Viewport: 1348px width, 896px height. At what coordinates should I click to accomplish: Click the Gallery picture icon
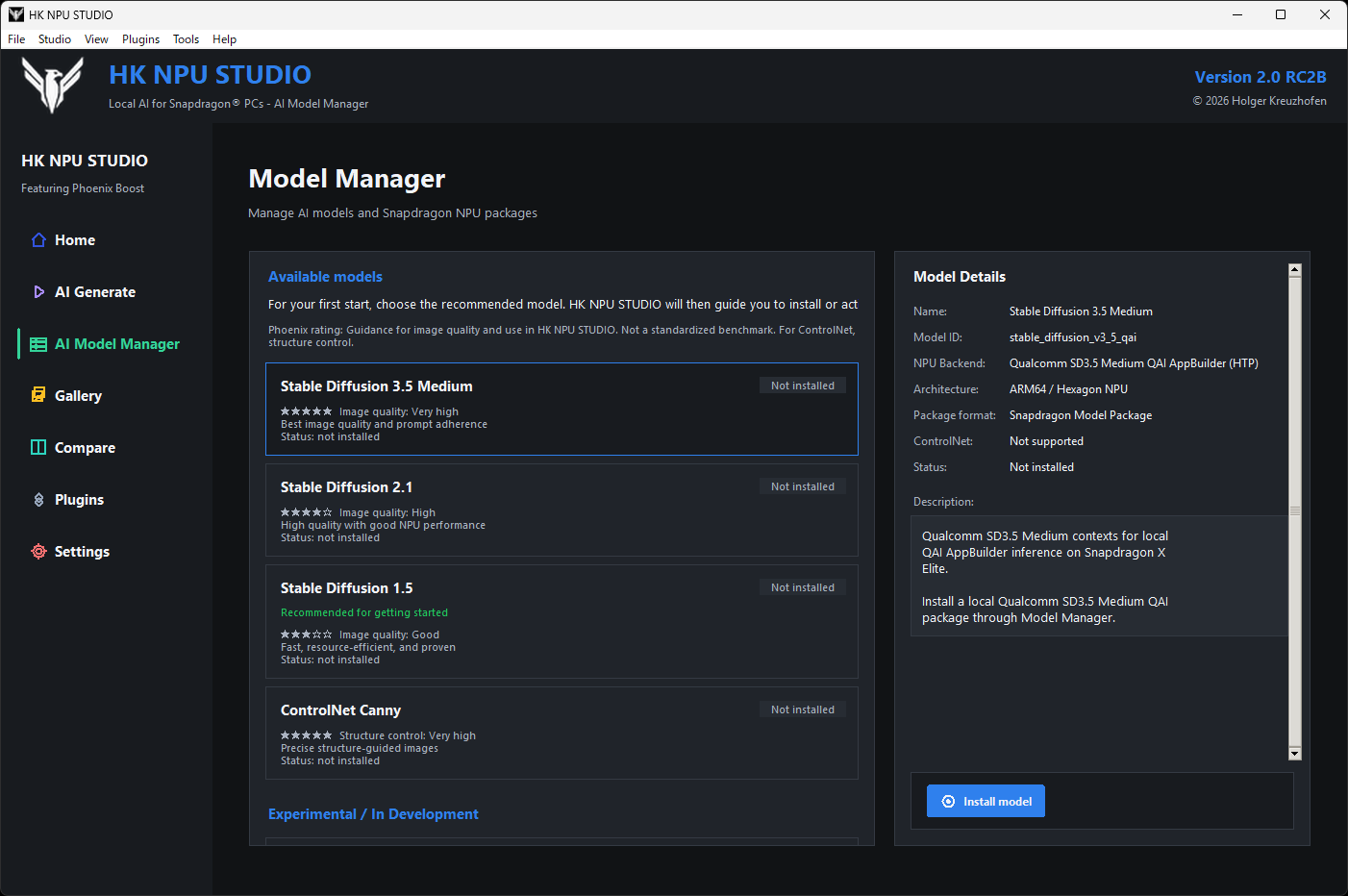coord(38,396)
